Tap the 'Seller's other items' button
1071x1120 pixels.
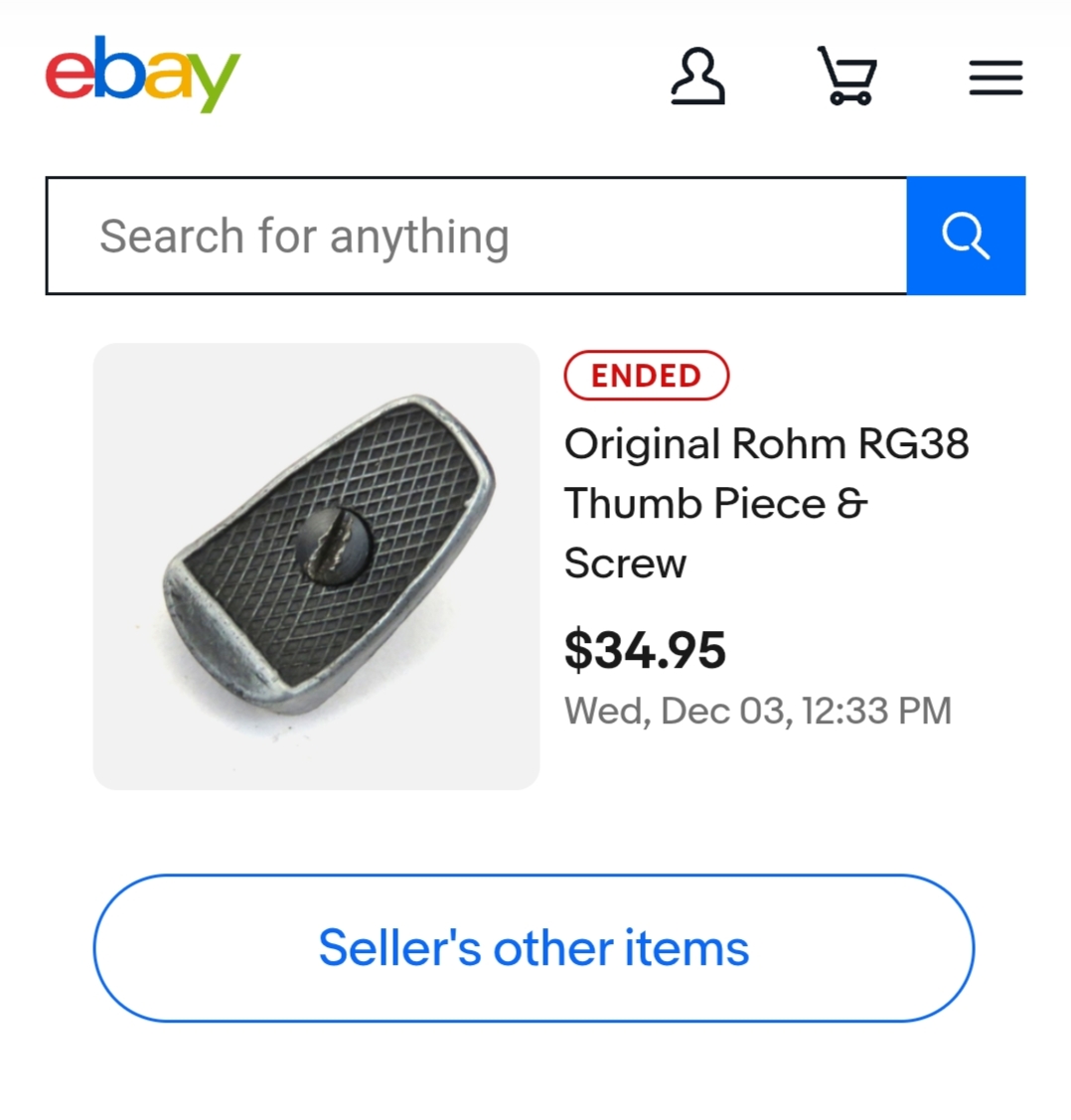click(x=534, y=948)
